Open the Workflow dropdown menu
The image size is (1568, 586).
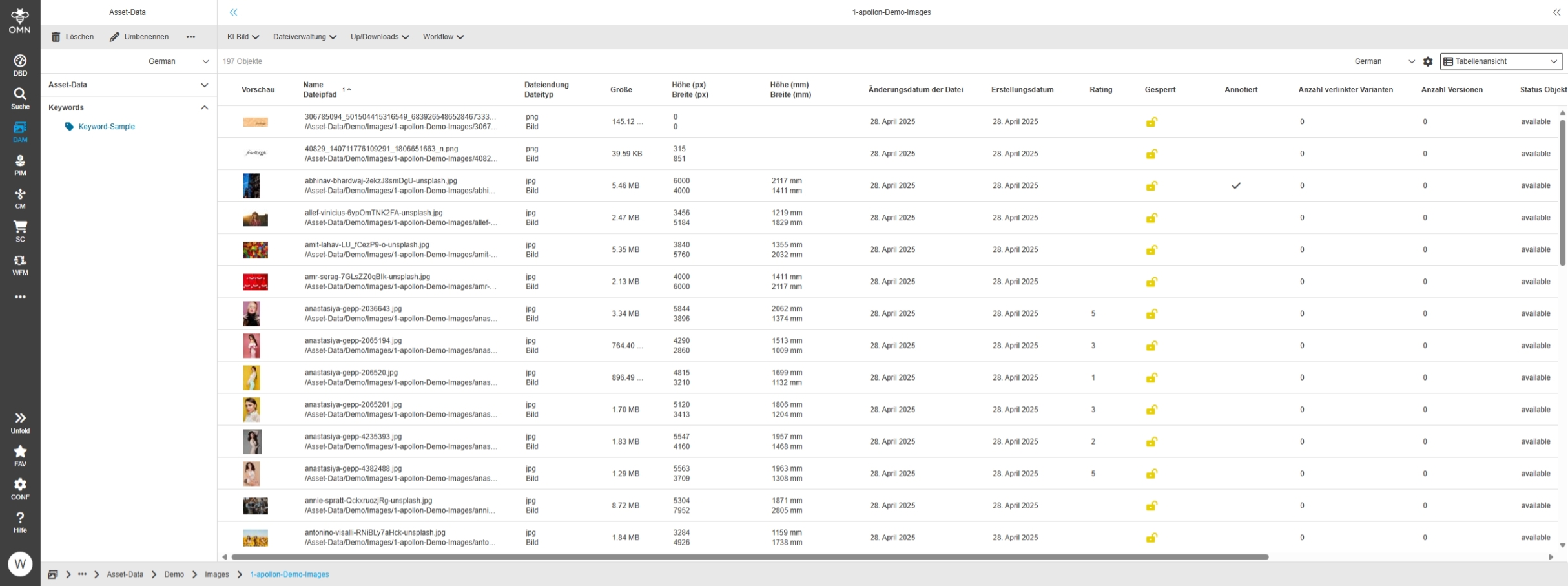(x=444, y=37)
